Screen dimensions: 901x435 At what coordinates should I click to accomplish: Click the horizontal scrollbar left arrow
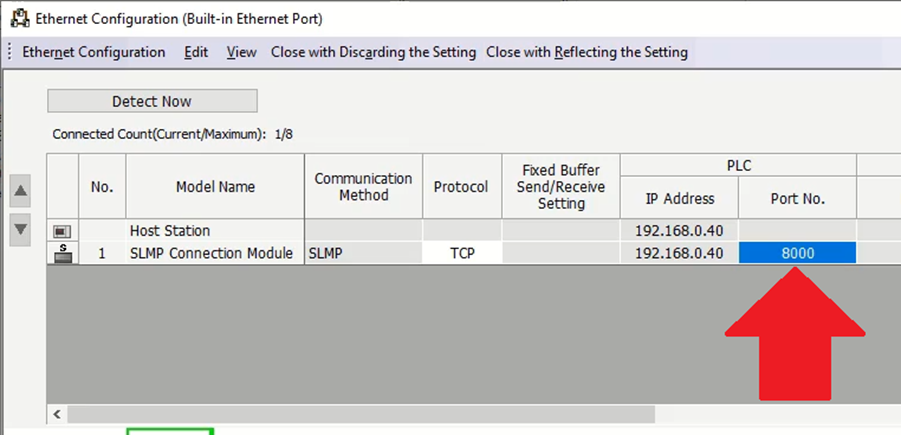[x=56, y=414]
